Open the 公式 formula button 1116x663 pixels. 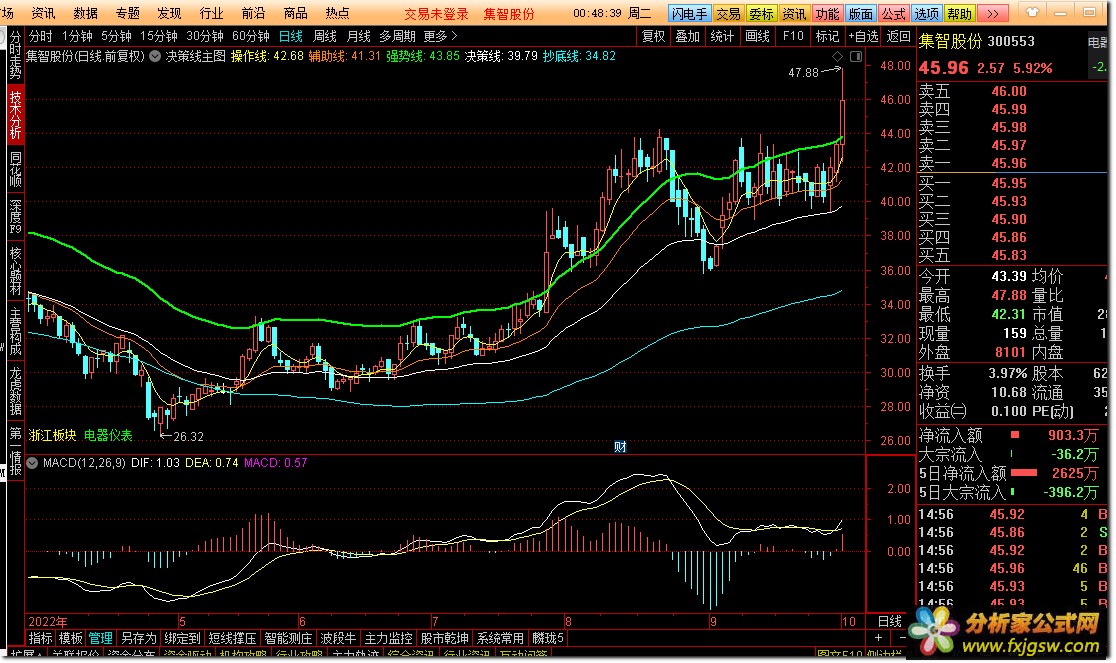[893, 14]
